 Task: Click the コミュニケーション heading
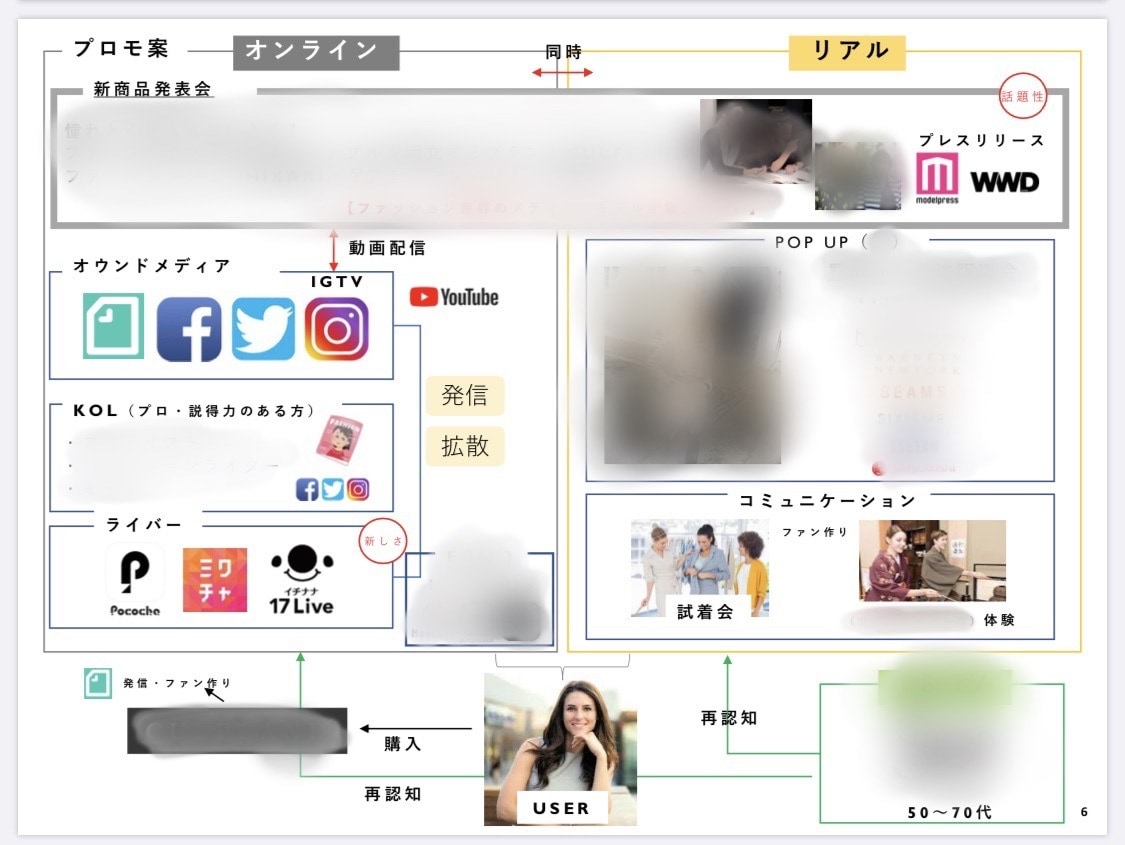click(x=827, y=500)
